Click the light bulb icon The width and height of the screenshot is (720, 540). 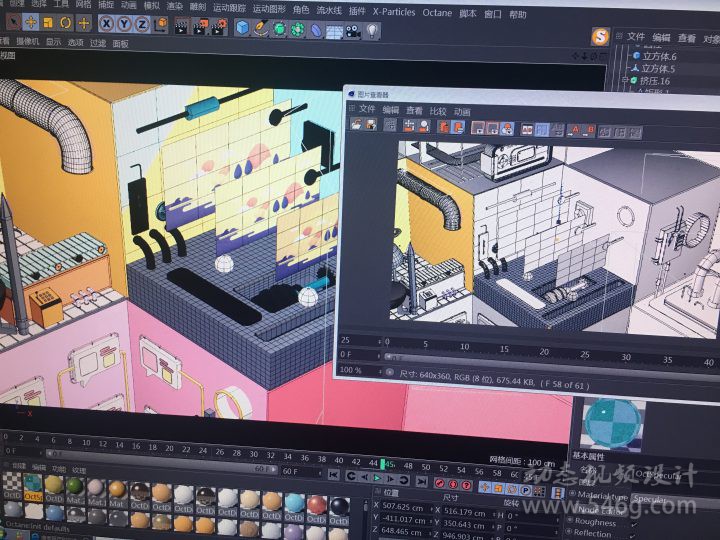(373, 31)
